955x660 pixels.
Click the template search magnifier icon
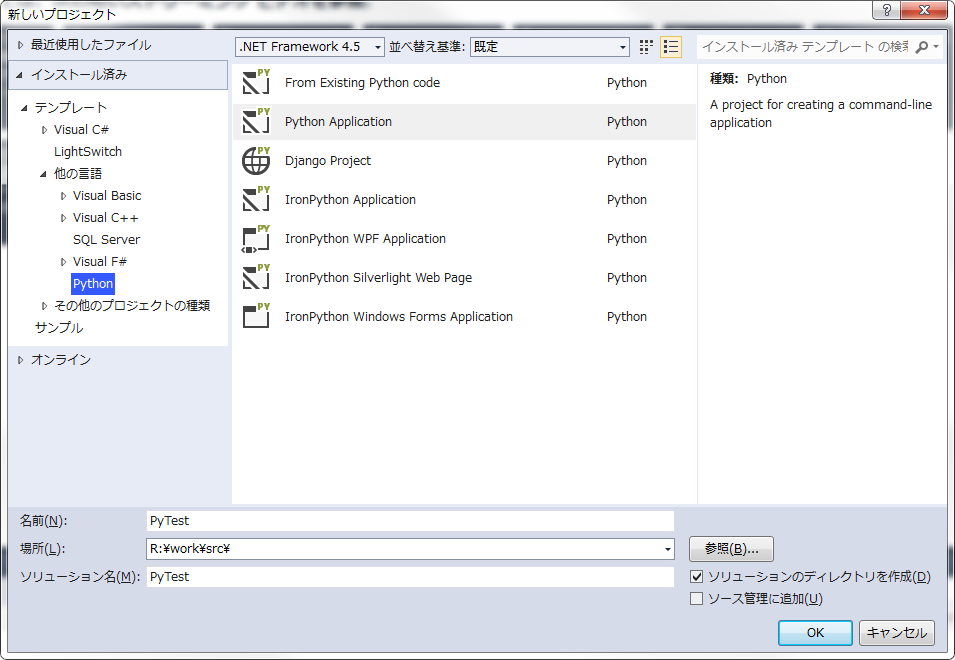922,47
